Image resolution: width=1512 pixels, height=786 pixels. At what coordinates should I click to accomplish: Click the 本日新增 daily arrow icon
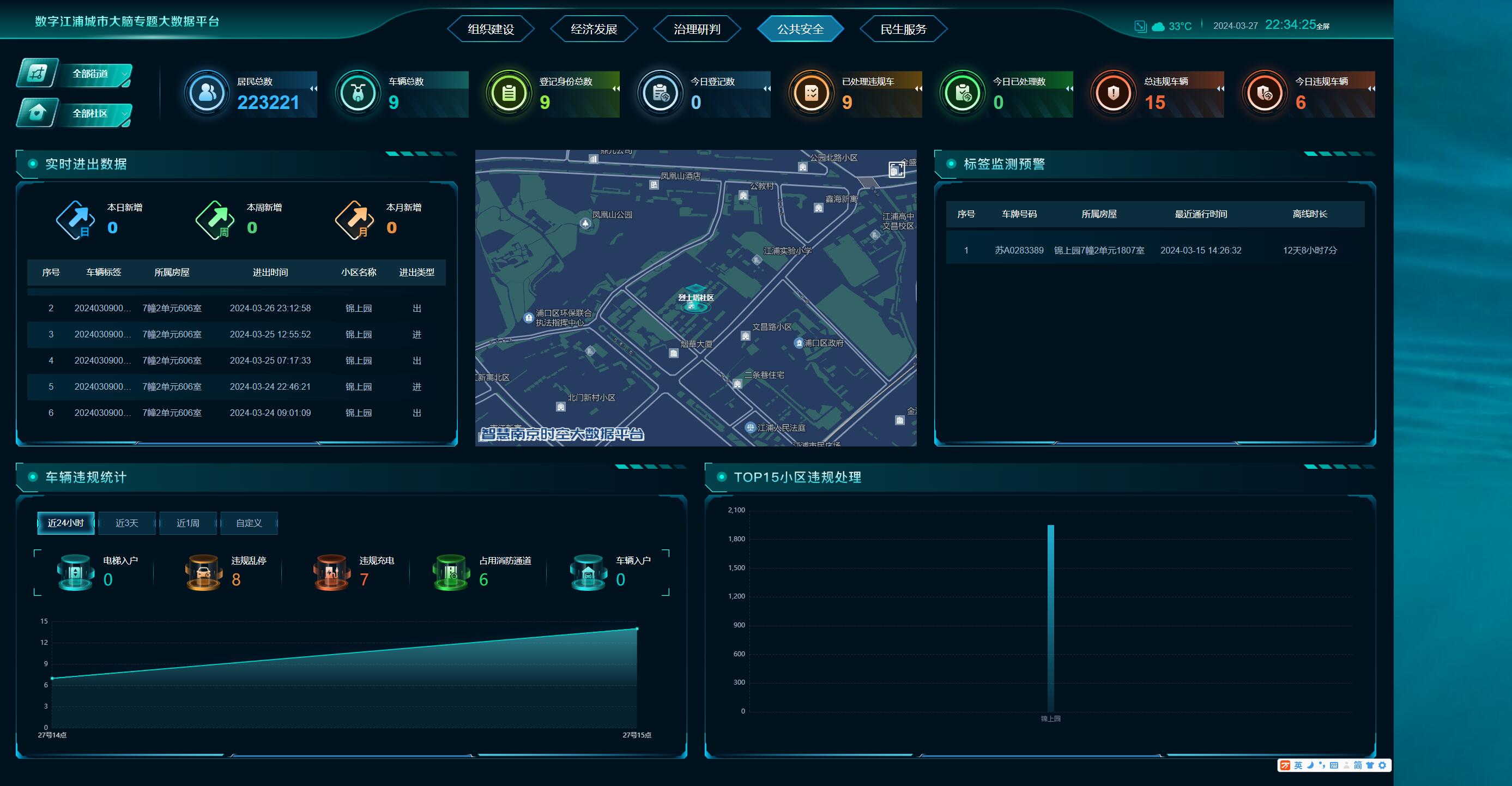(x=76, y=220)
